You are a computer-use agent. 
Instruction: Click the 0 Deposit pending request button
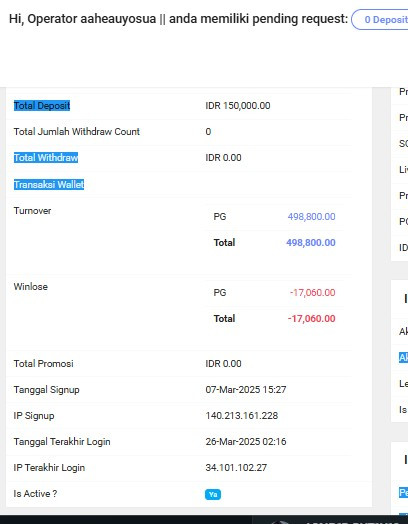[380, 19]
